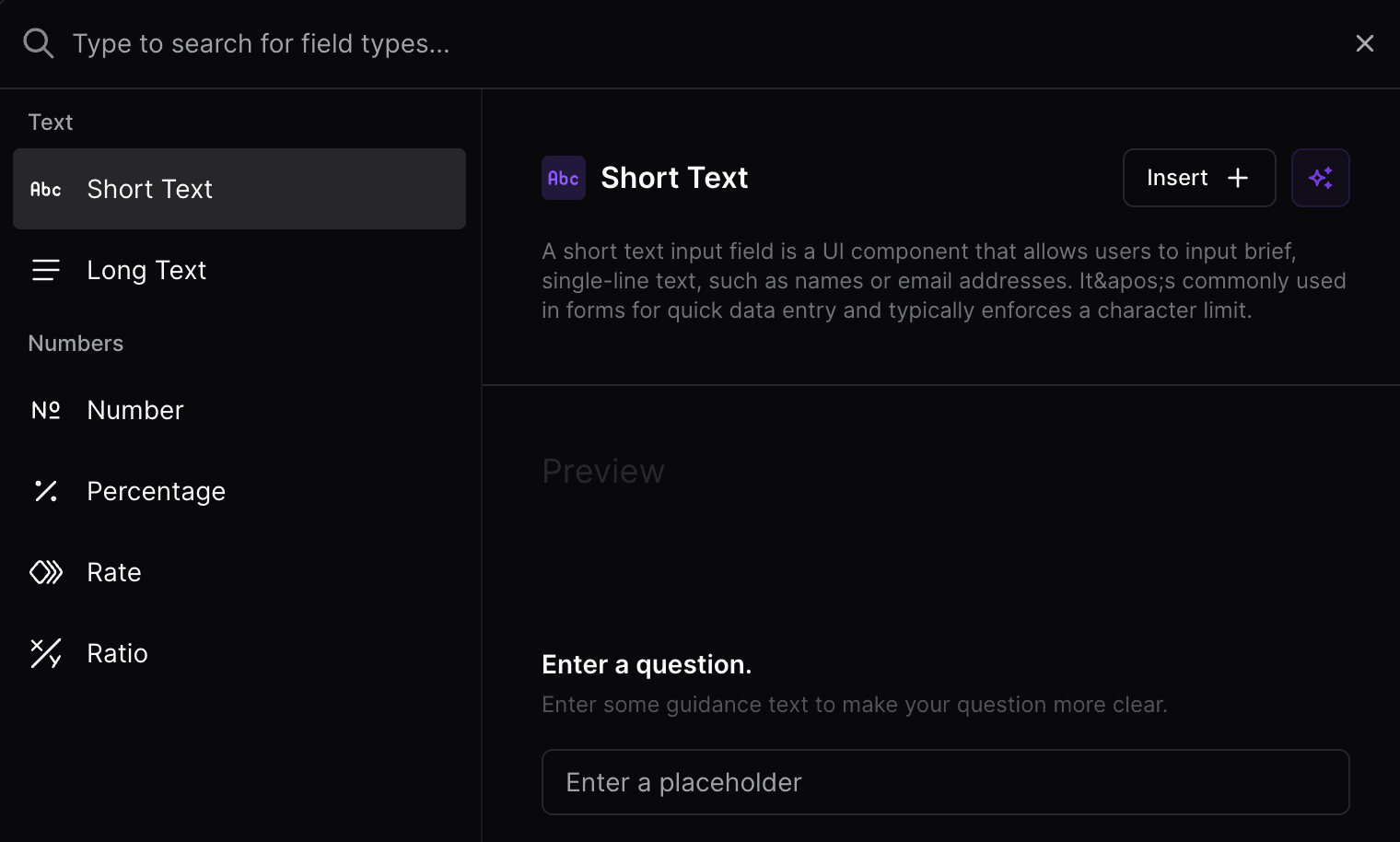Click the Rate double-diamond icon
This screenshot has width=1400, height=842.
tap(46, 572)
